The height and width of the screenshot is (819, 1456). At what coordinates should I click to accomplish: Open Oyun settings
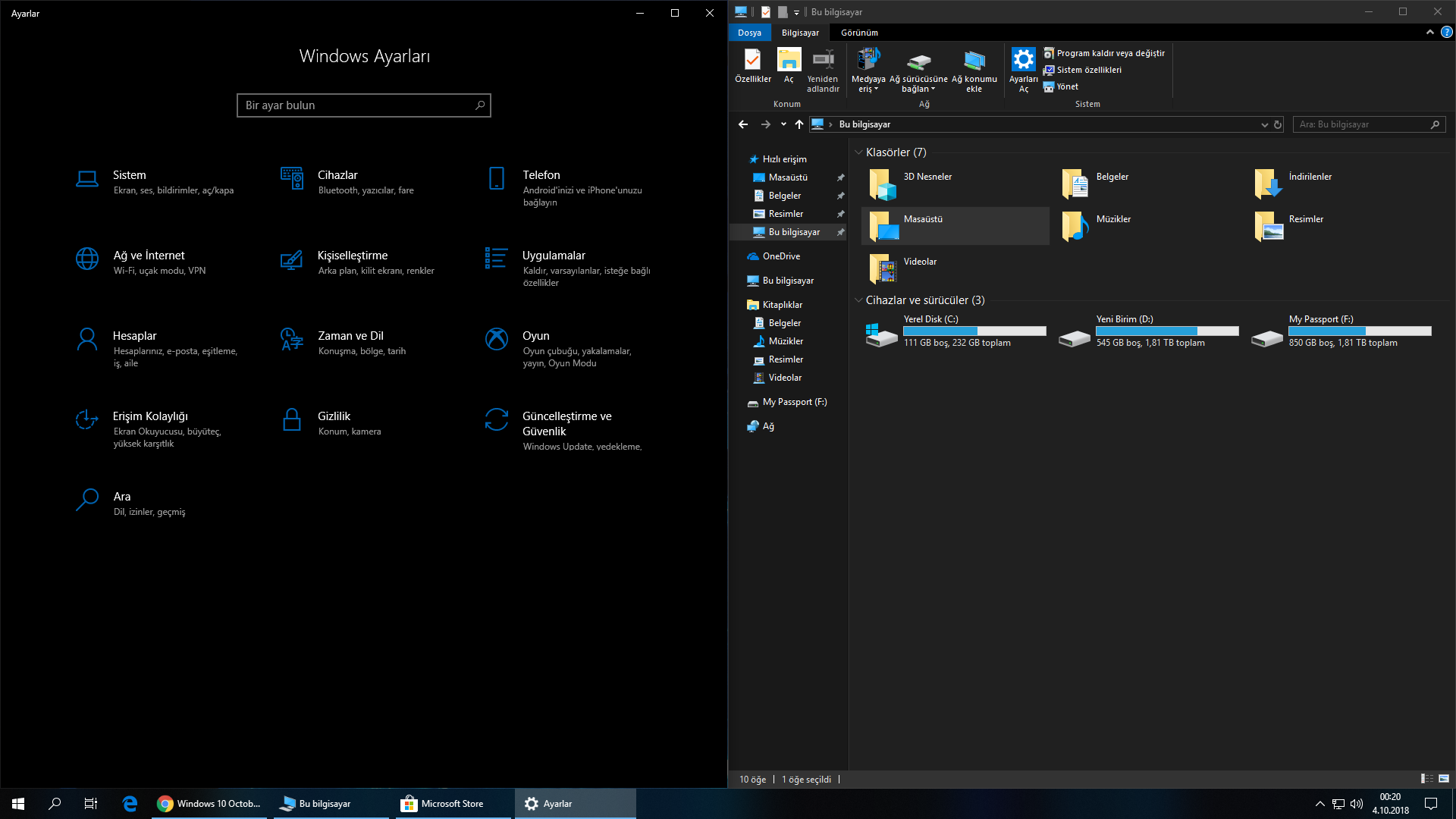[x=559, y=349]
